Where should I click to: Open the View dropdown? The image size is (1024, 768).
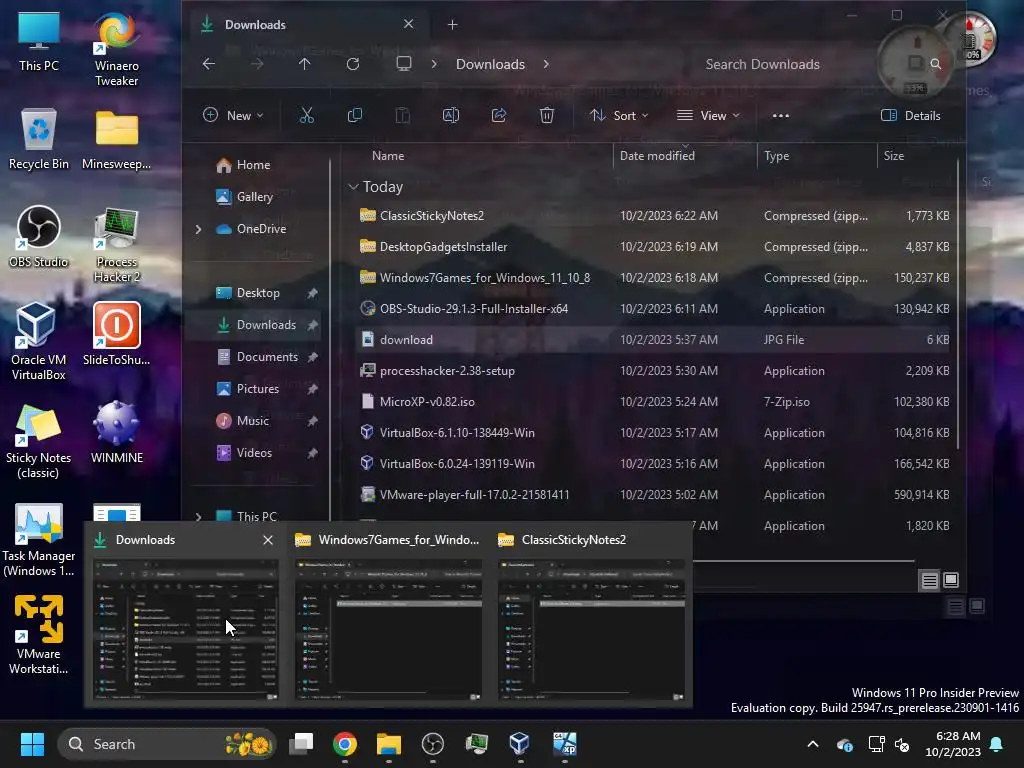point(709,116)
